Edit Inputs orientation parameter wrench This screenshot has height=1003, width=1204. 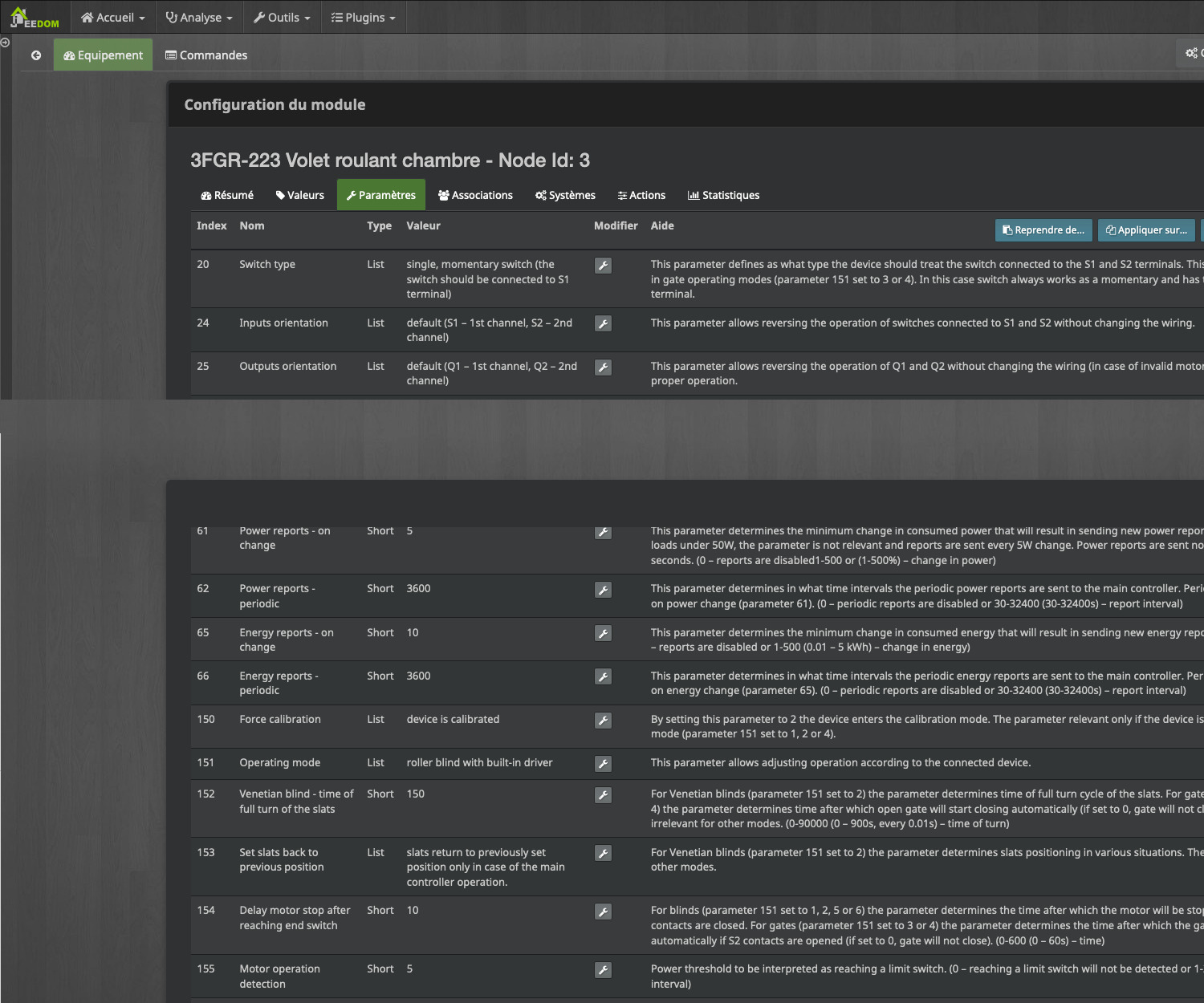pos(603,323)
